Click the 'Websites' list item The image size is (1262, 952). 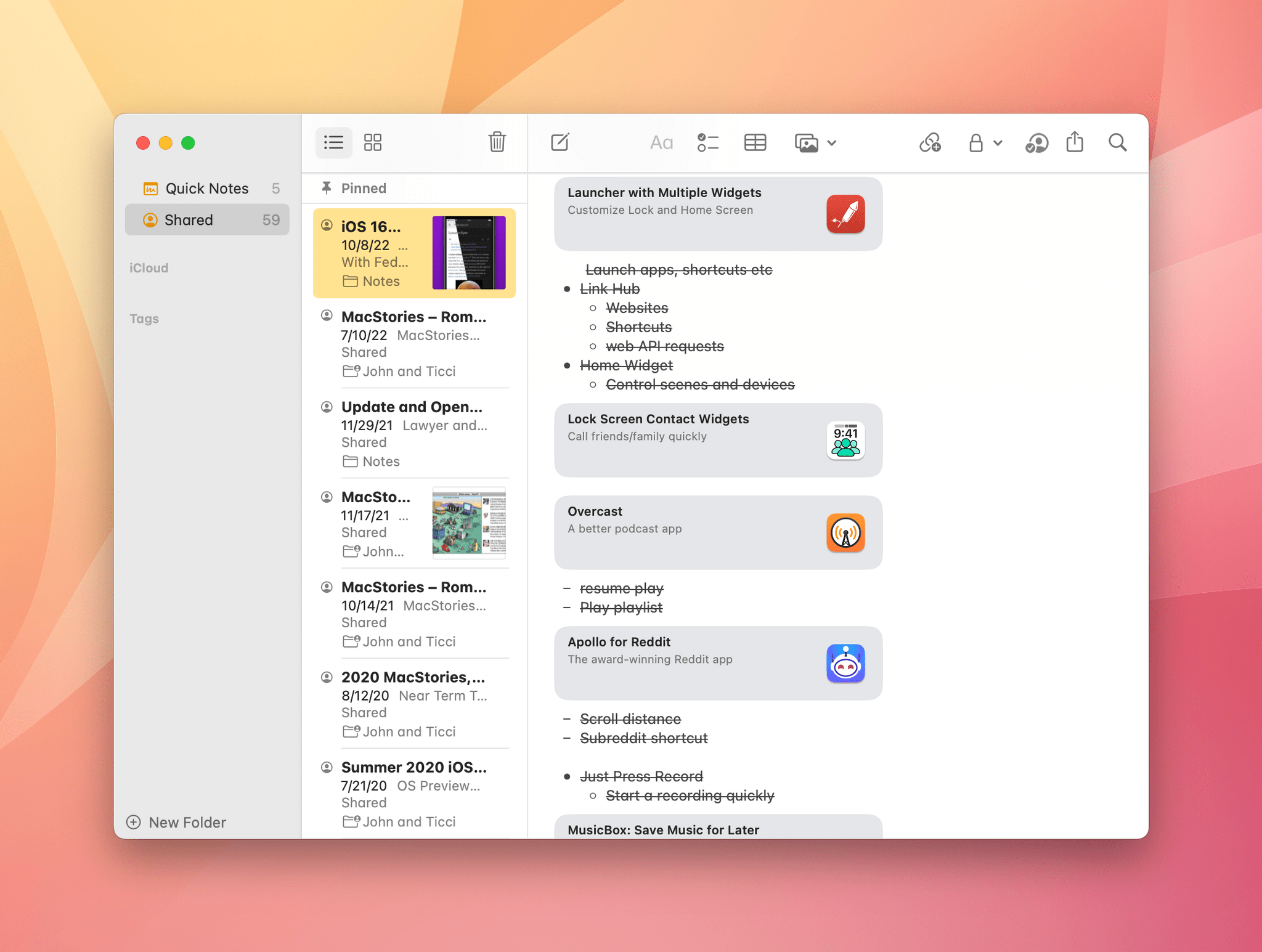[637, 308]
